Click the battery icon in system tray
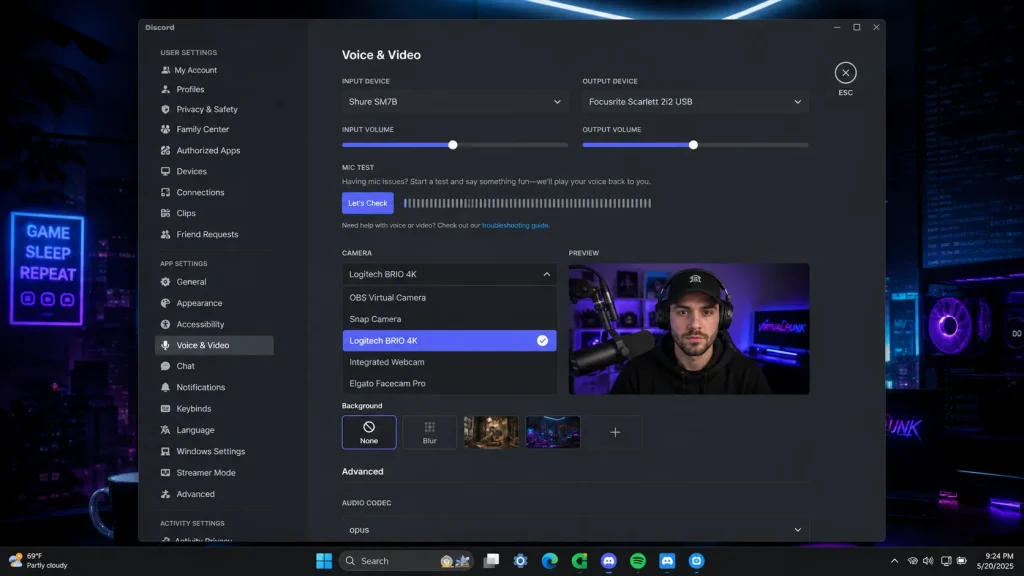 click(962, 561)
